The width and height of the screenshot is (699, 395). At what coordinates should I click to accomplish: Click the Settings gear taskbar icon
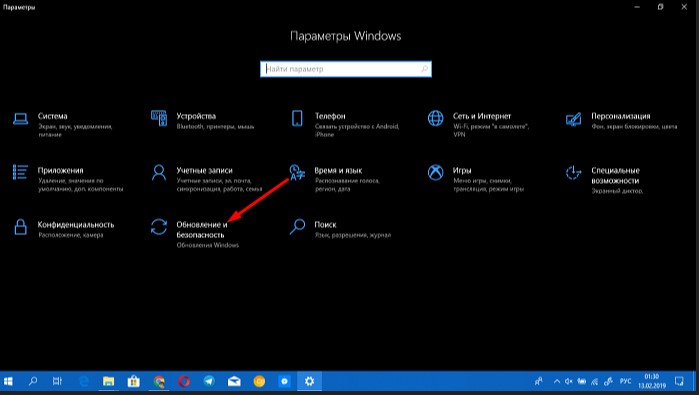[309, 382]
